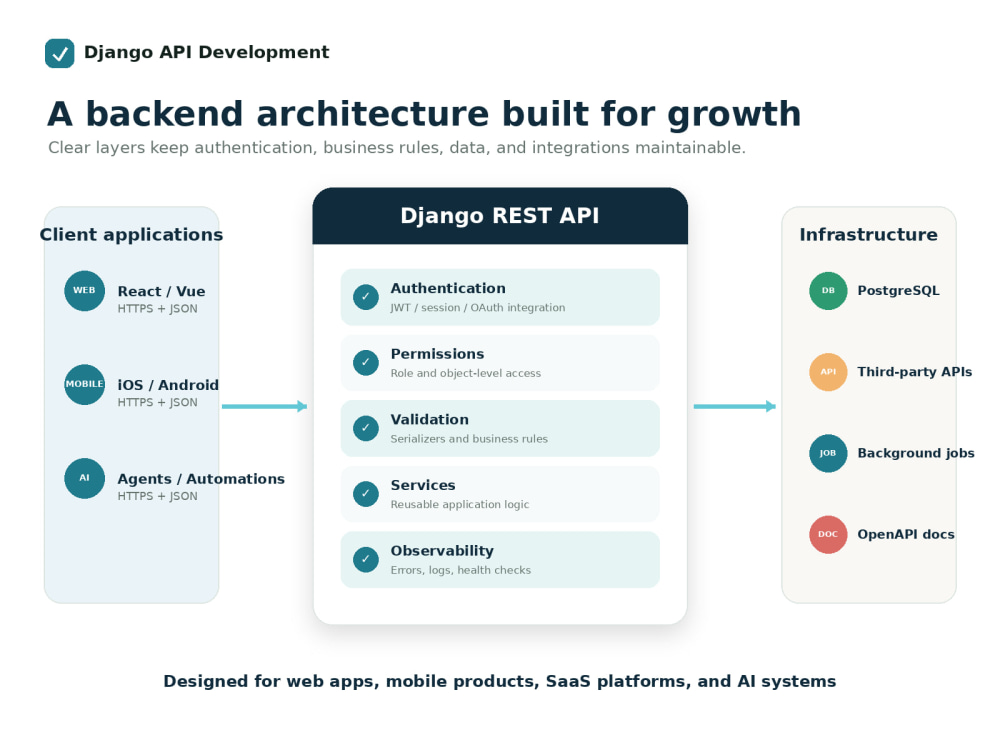Click the 'Agents / Automations' label
This screenshot has height=750, width=1000.
tap(201, 479)
